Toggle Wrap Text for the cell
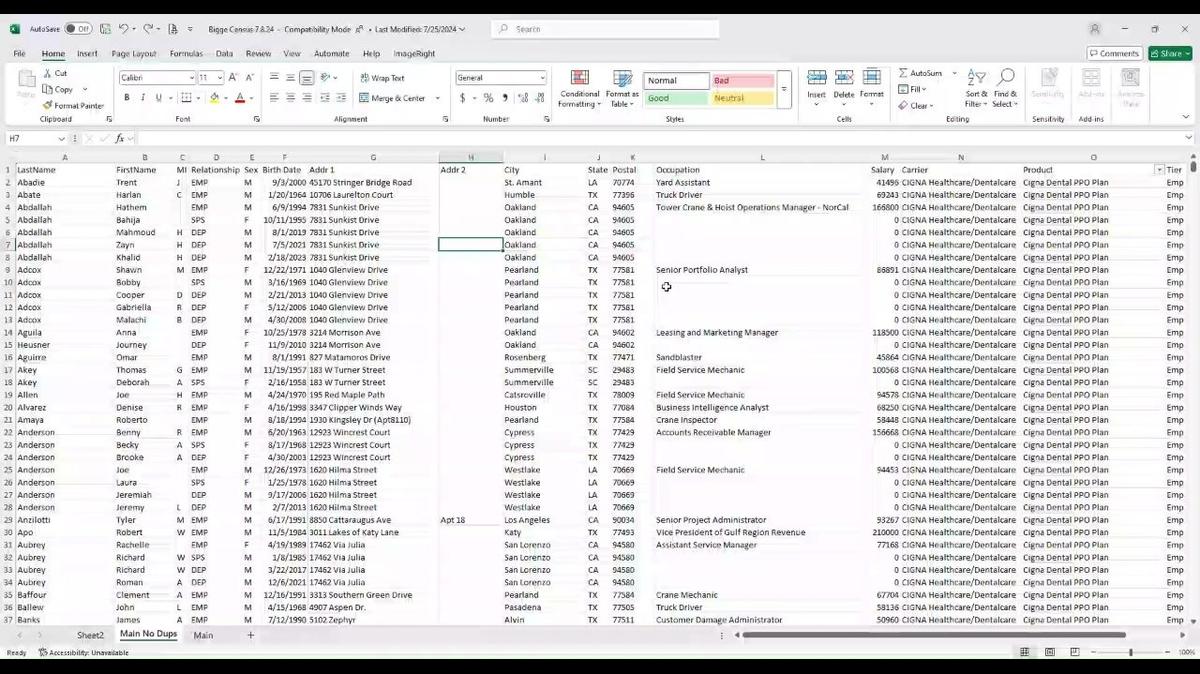The width and height of the screenshot is (1200, 674). coord(382,78)
